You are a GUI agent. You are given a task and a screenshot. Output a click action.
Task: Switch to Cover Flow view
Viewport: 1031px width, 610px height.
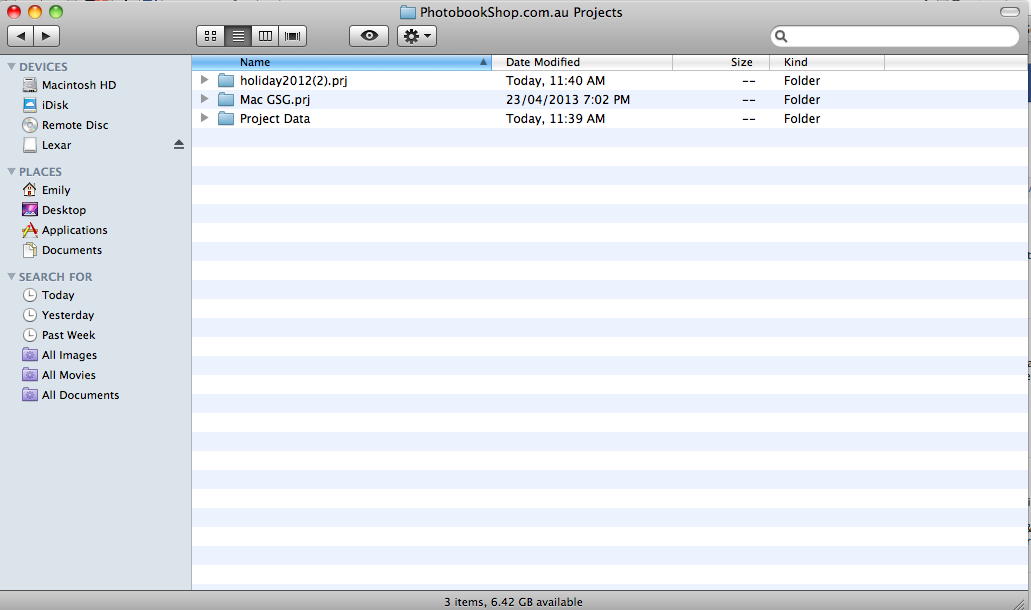(x=292, y=36)
